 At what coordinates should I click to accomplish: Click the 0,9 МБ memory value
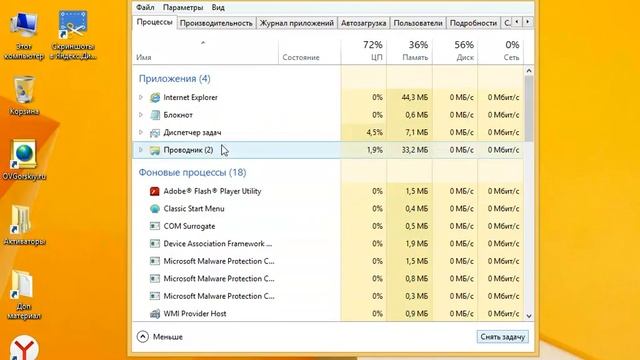[417, 314]
